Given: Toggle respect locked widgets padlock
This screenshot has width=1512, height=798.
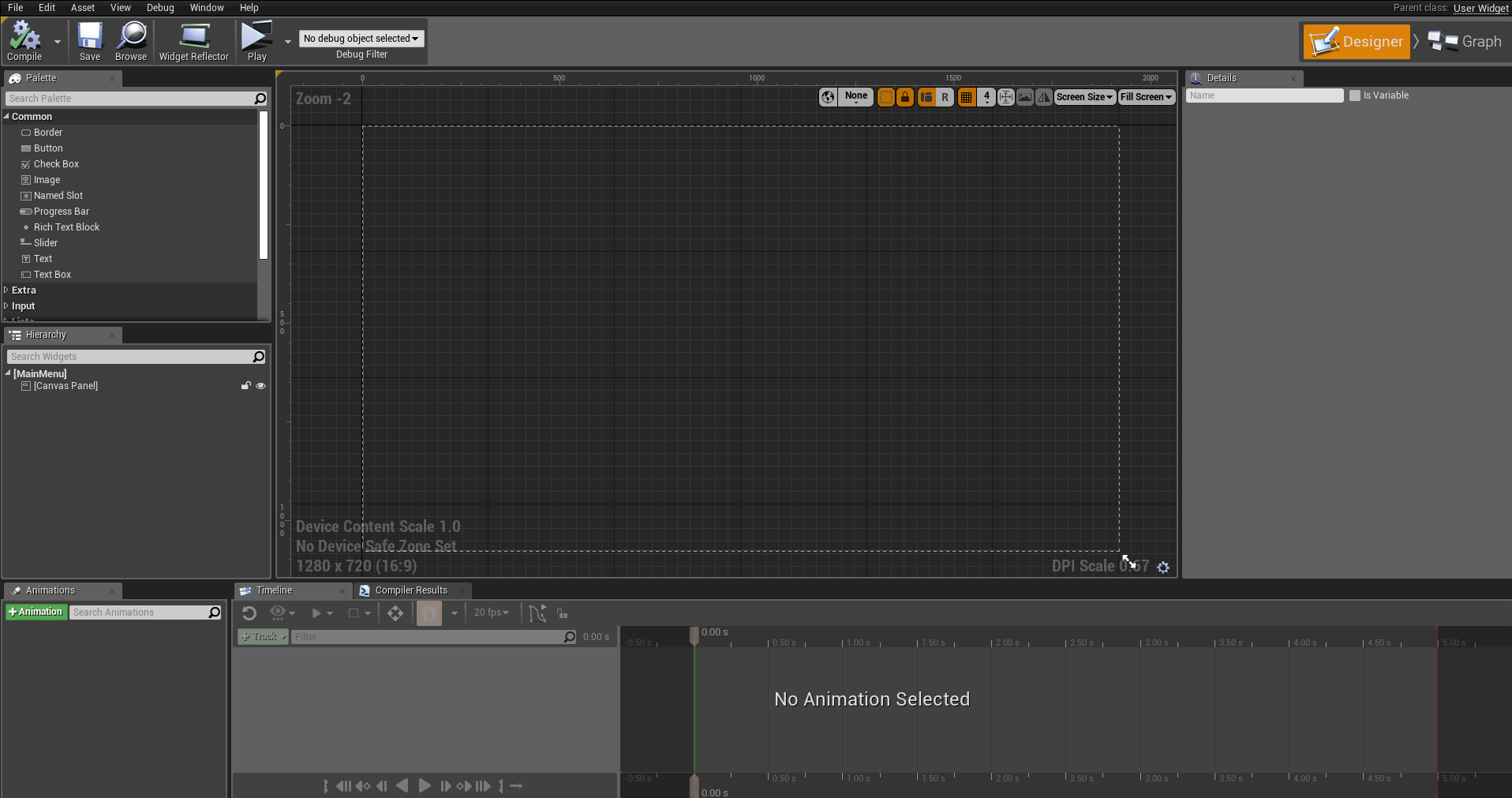Looking at the screenshot, I should pos(905,97).
